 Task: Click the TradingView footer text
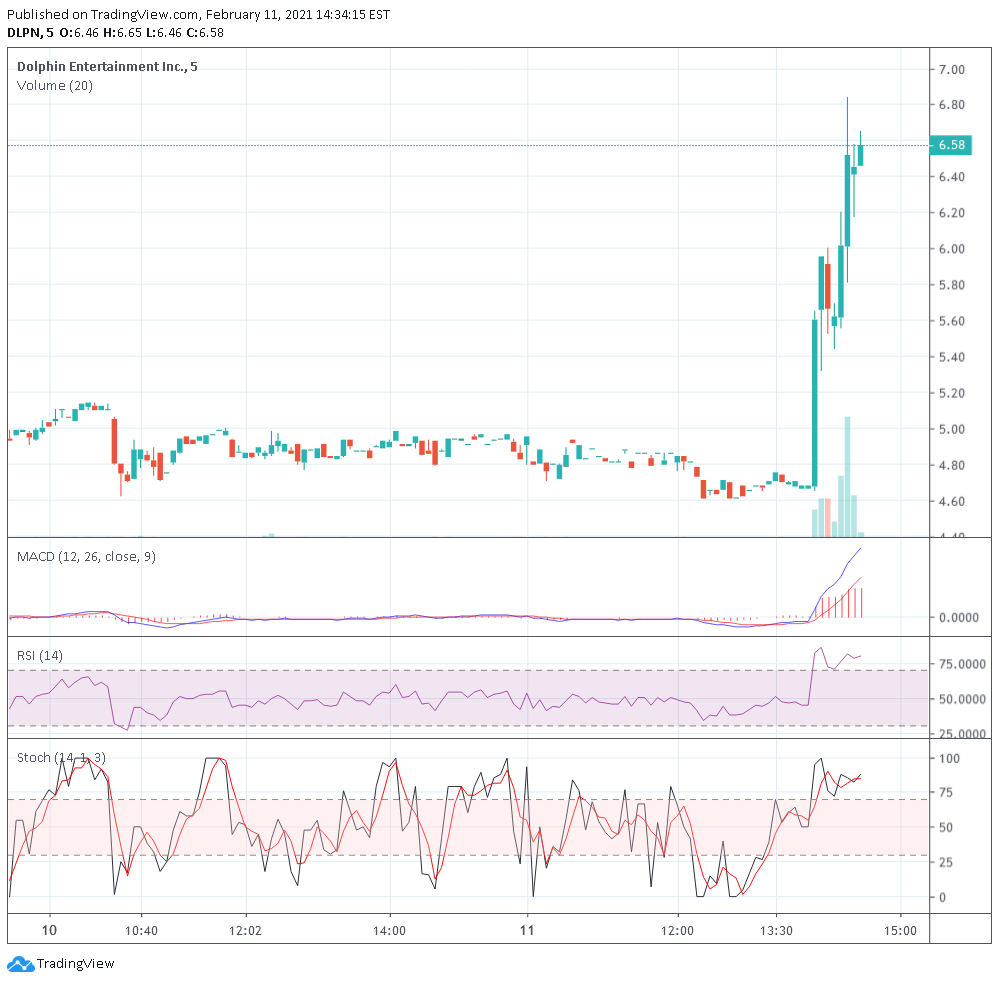pos(75,964)
